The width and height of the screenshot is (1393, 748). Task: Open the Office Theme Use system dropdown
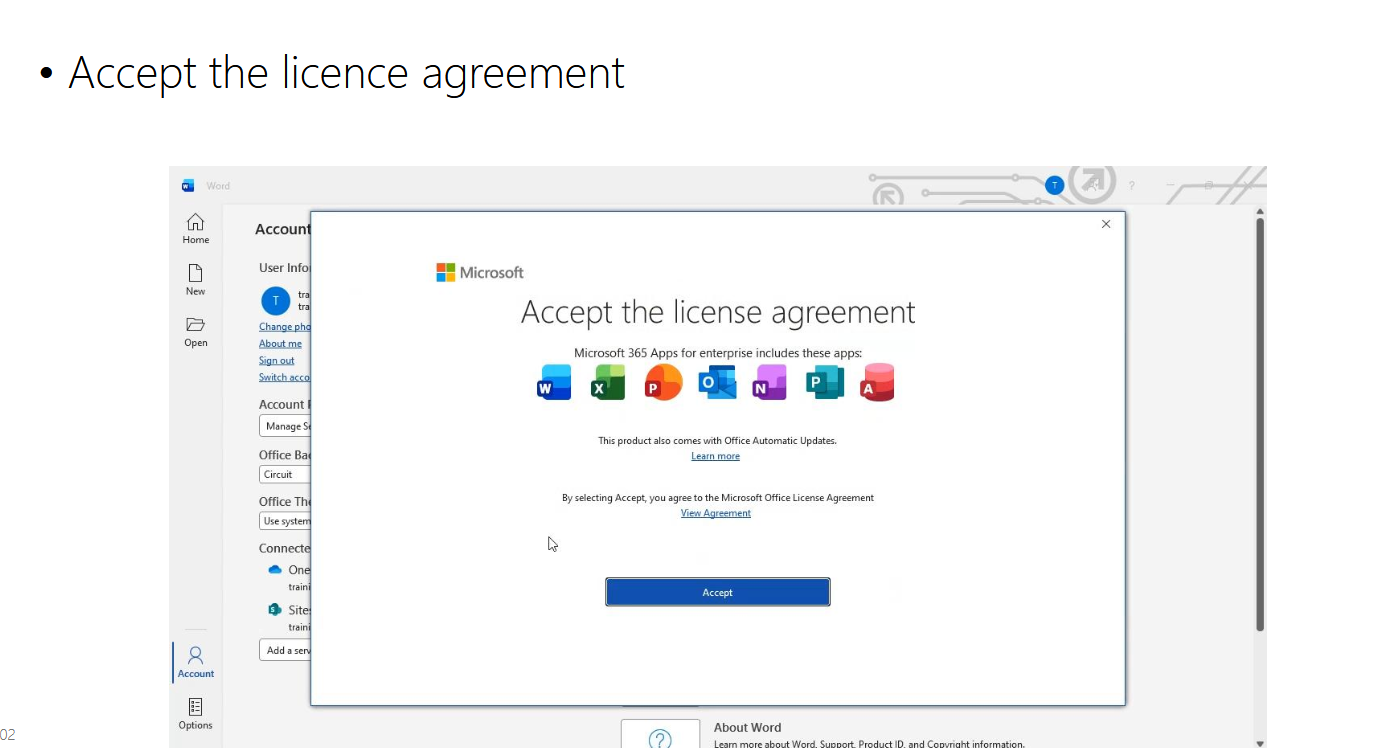coord(285,521)
